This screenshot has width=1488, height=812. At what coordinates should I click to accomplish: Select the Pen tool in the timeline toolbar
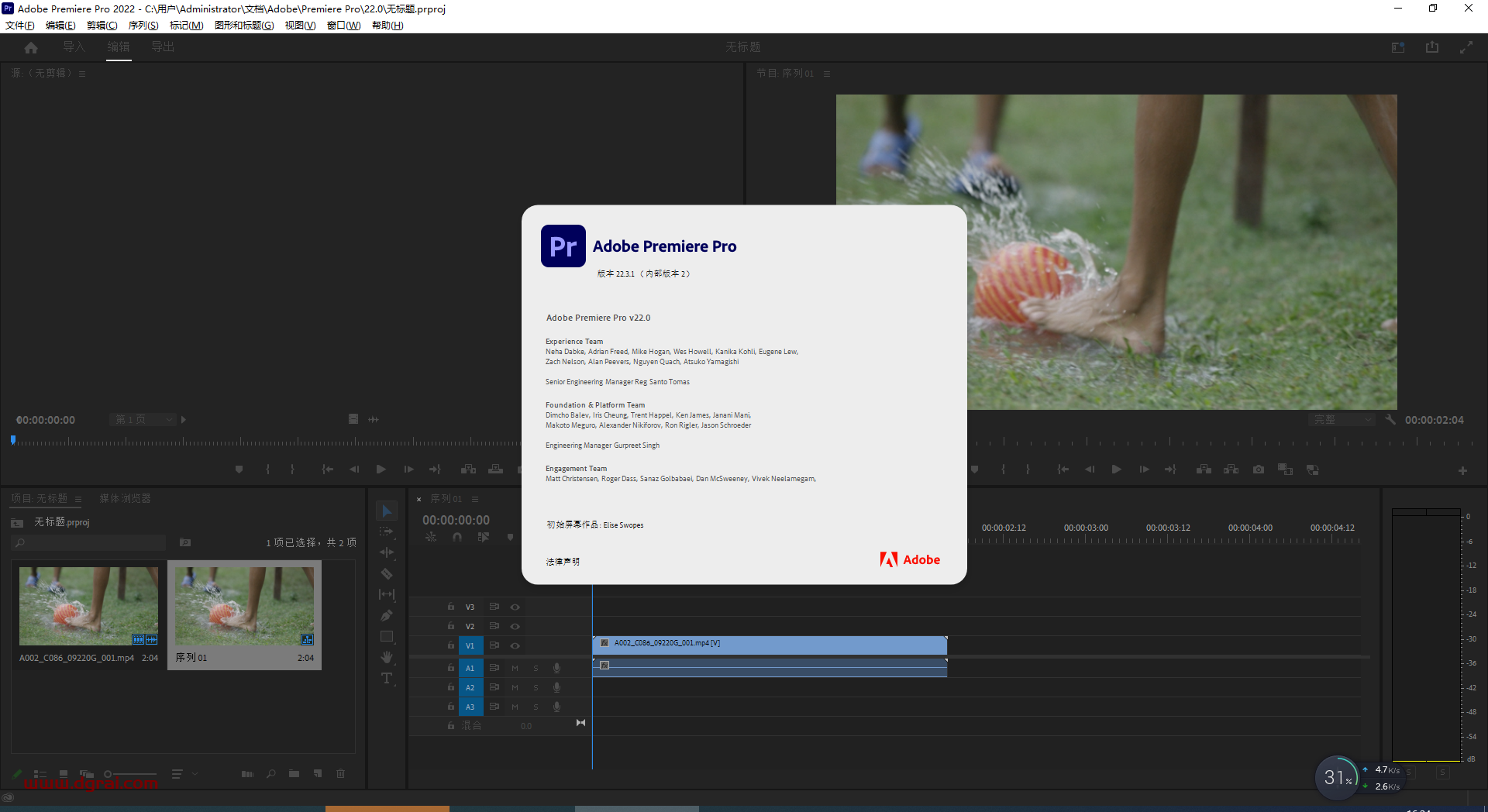(x=387, y=615)
